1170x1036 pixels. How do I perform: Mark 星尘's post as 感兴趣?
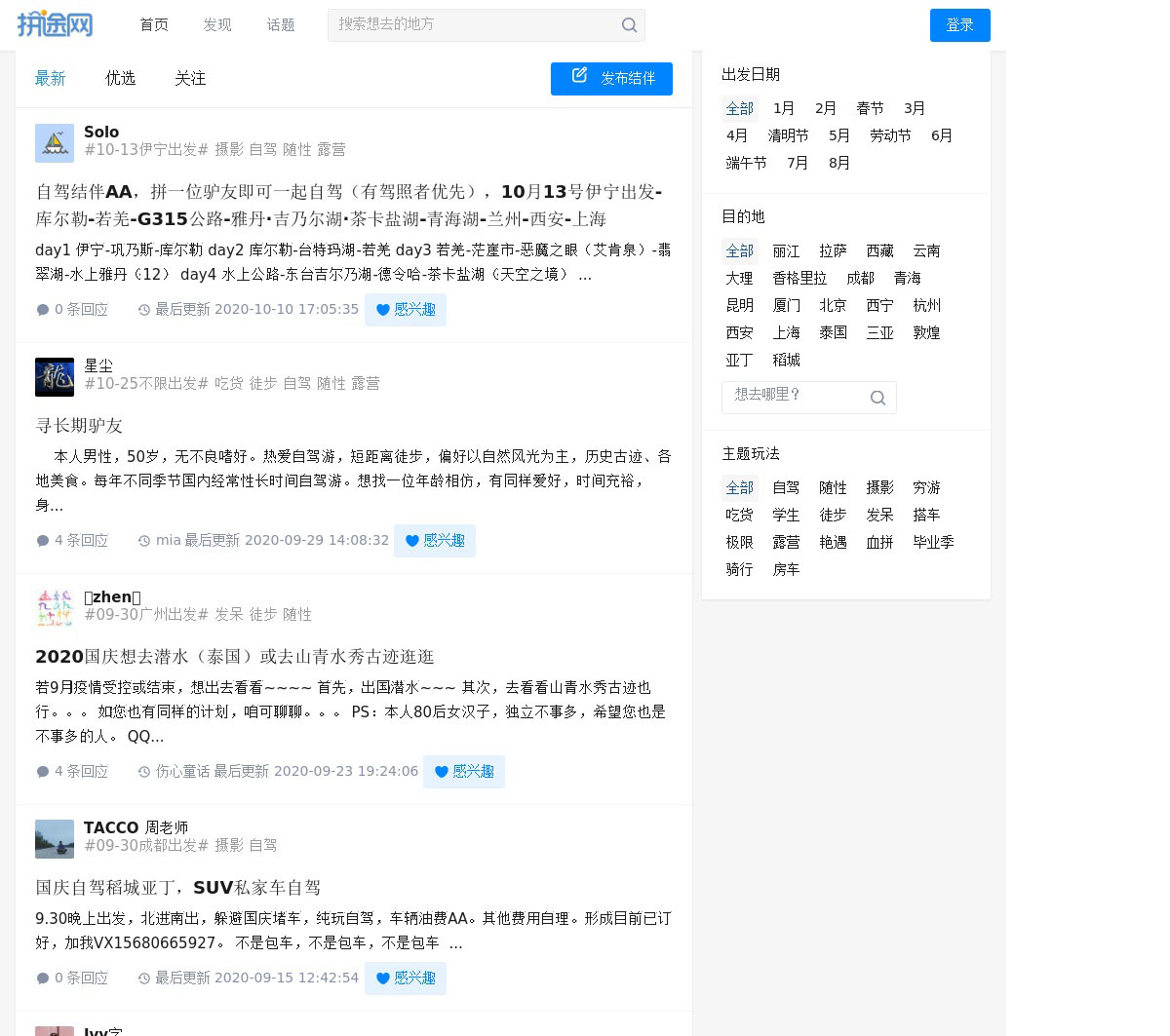pos(435,541)
